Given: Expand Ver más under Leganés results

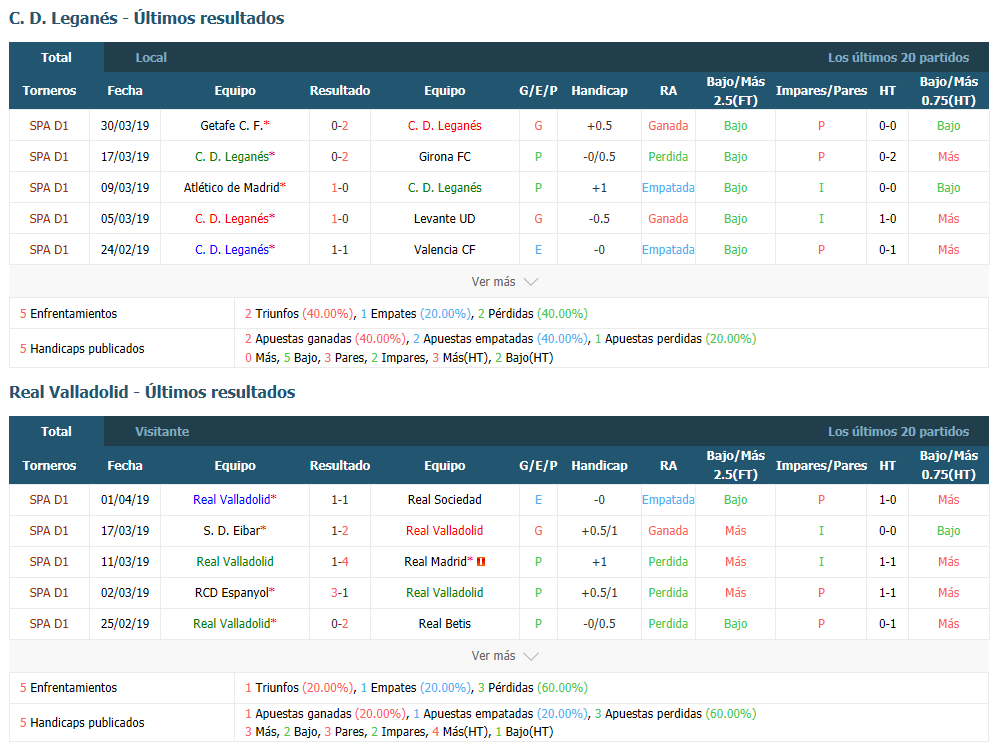Looking at the screenshot, I should [504, 281].
